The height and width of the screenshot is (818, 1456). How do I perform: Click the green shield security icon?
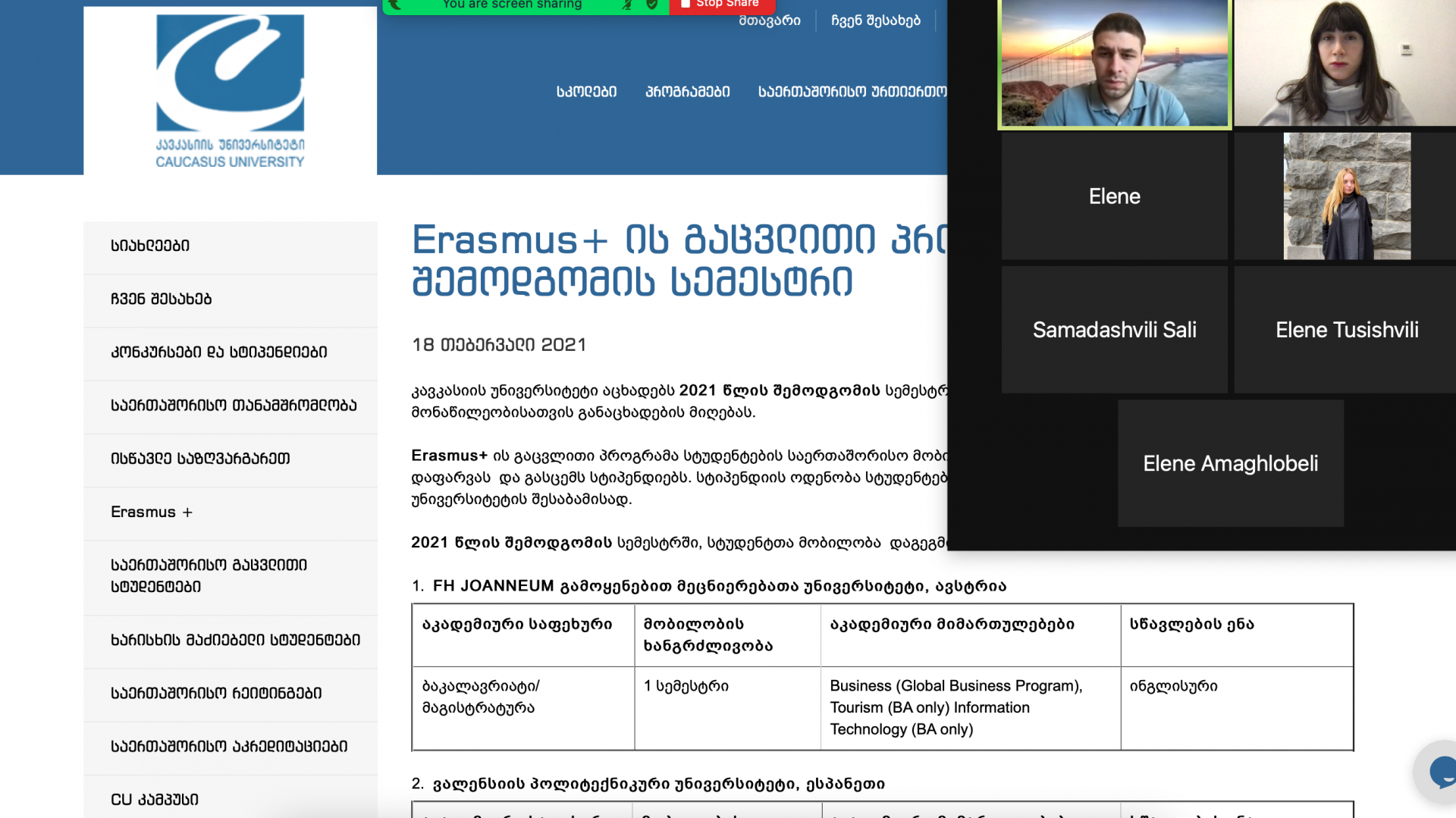651,5
